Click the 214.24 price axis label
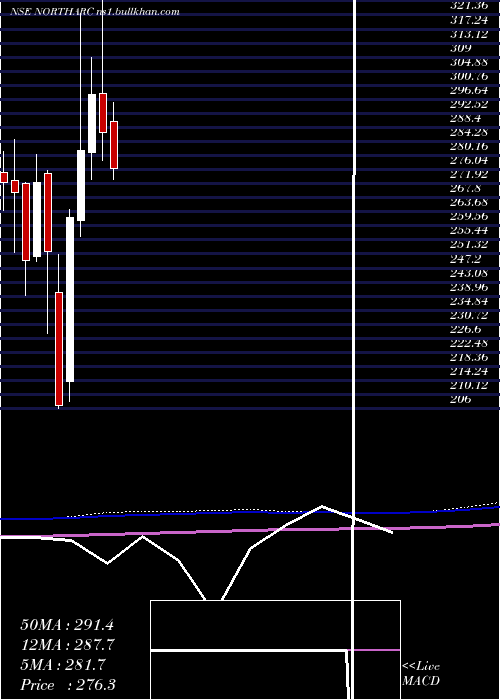The image size is (500, 700). pos(469,371)
